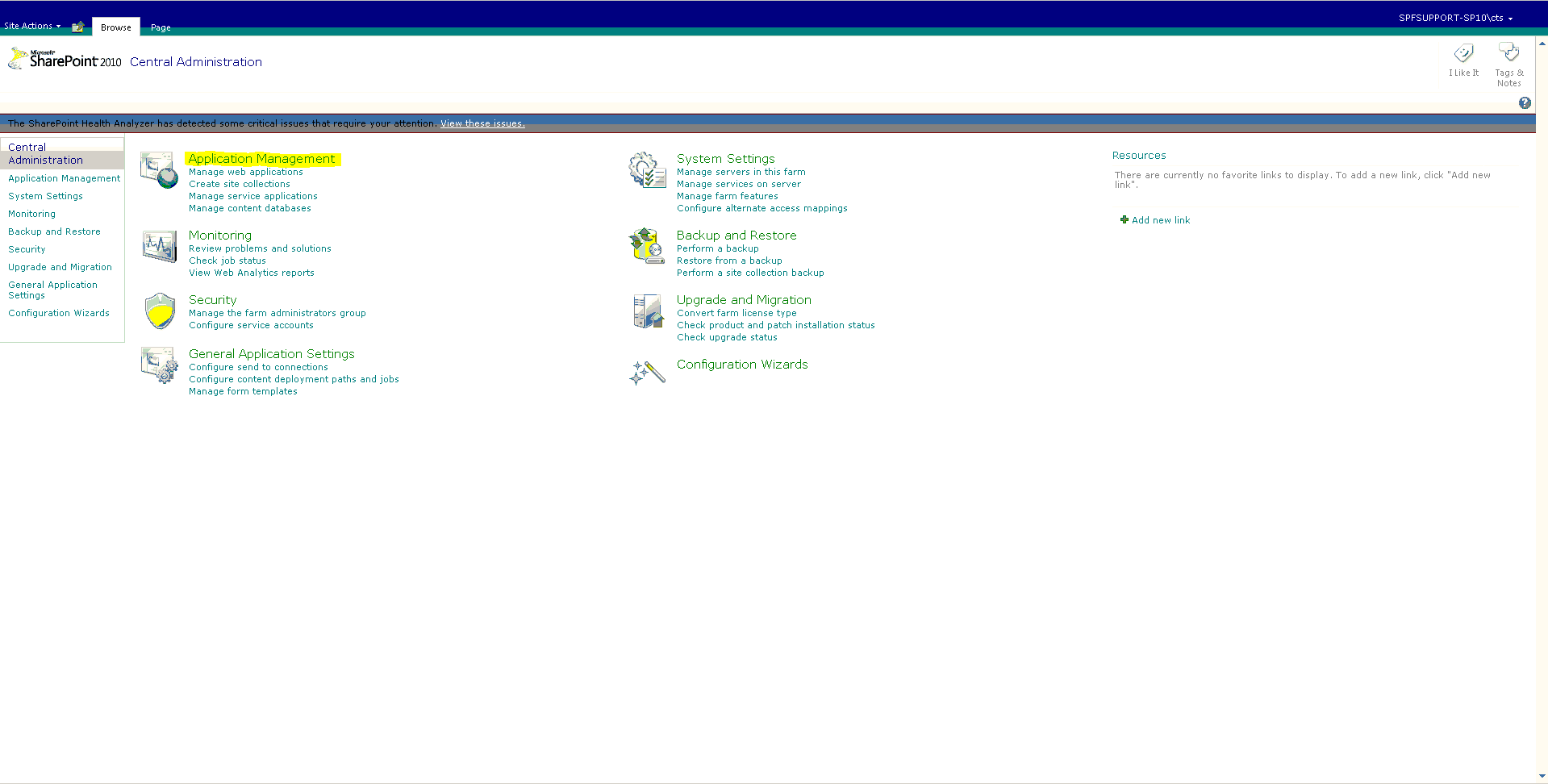
Task: Click Create site collections link
Action: [x=240, y=184]
